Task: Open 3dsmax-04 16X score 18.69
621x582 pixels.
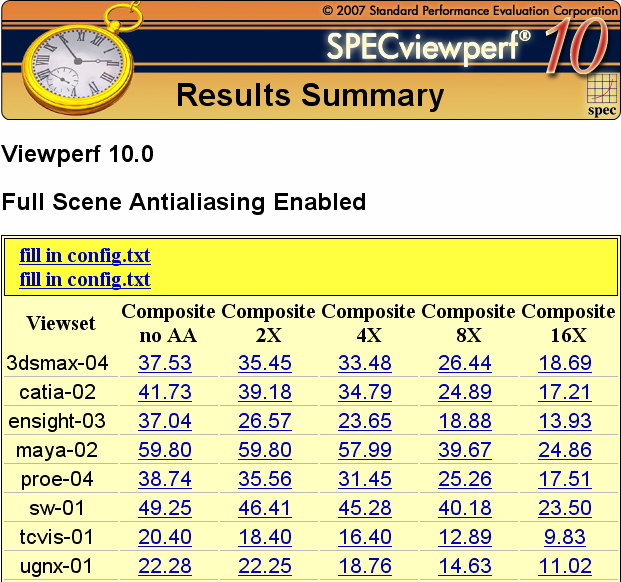Action: pos(565,363)
